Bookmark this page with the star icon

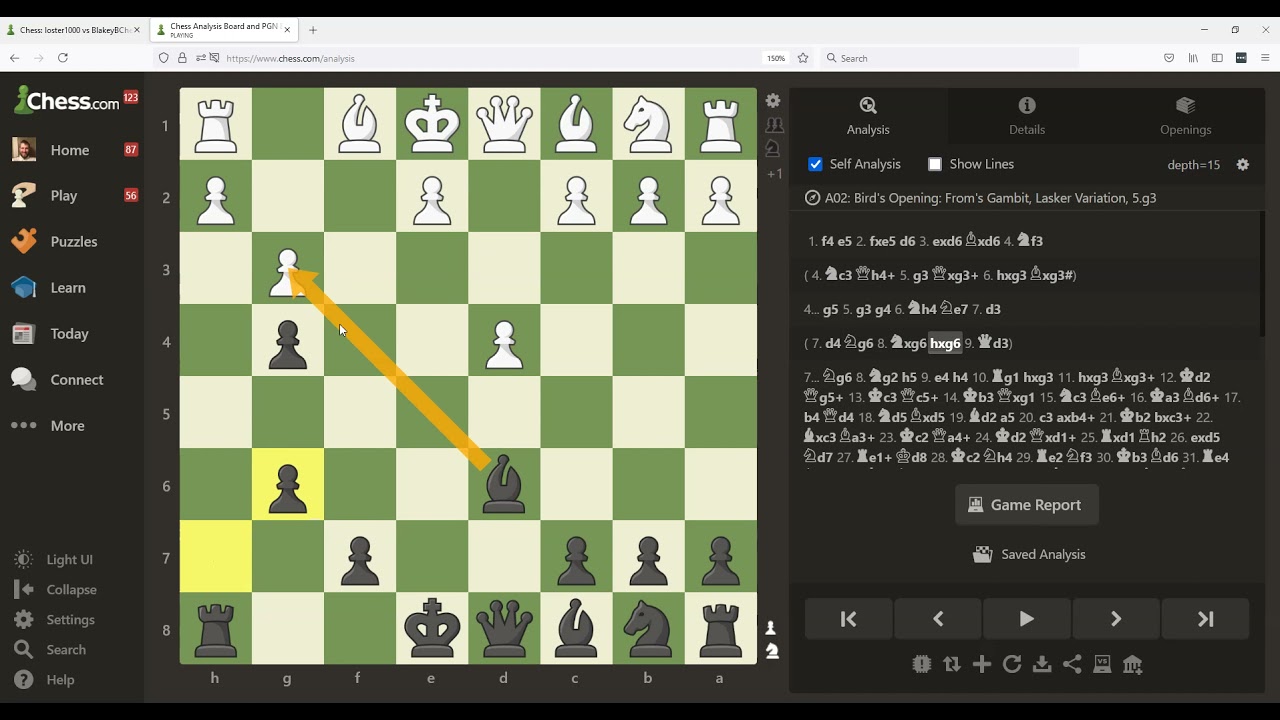pyautogui.click(x=802, y=58)
